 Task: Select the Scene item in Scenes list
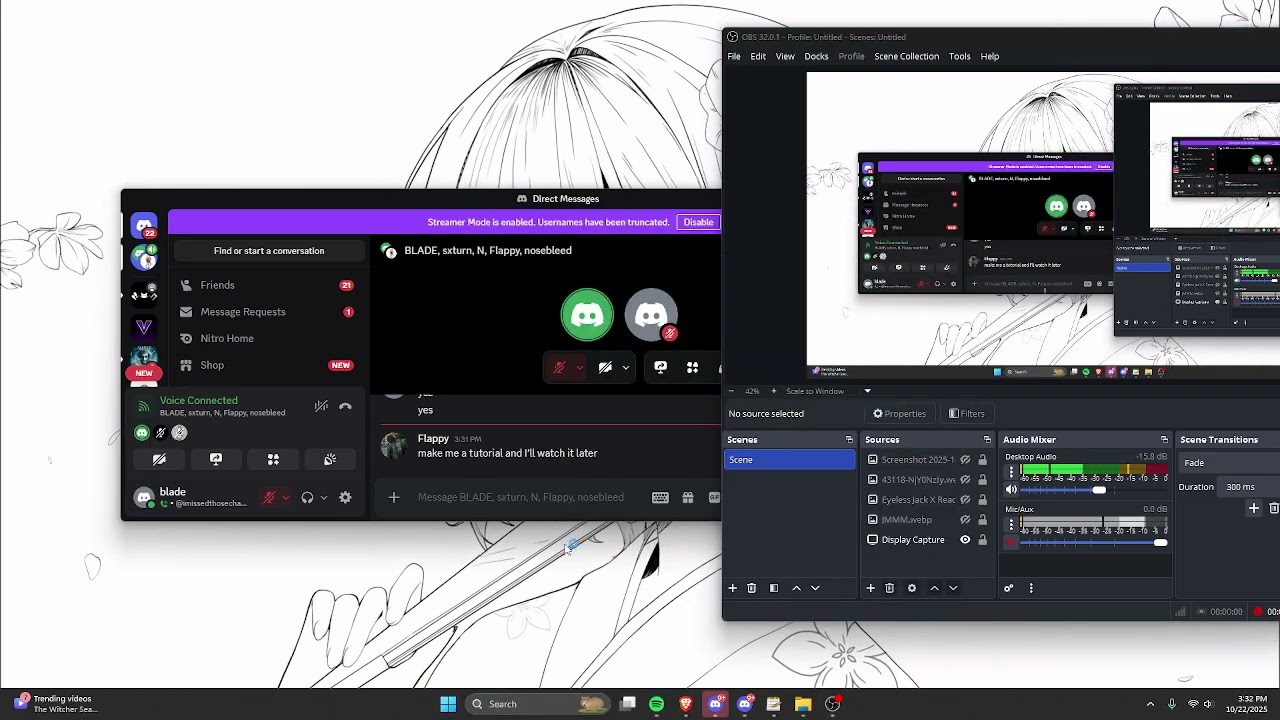[x=790, y=460]
